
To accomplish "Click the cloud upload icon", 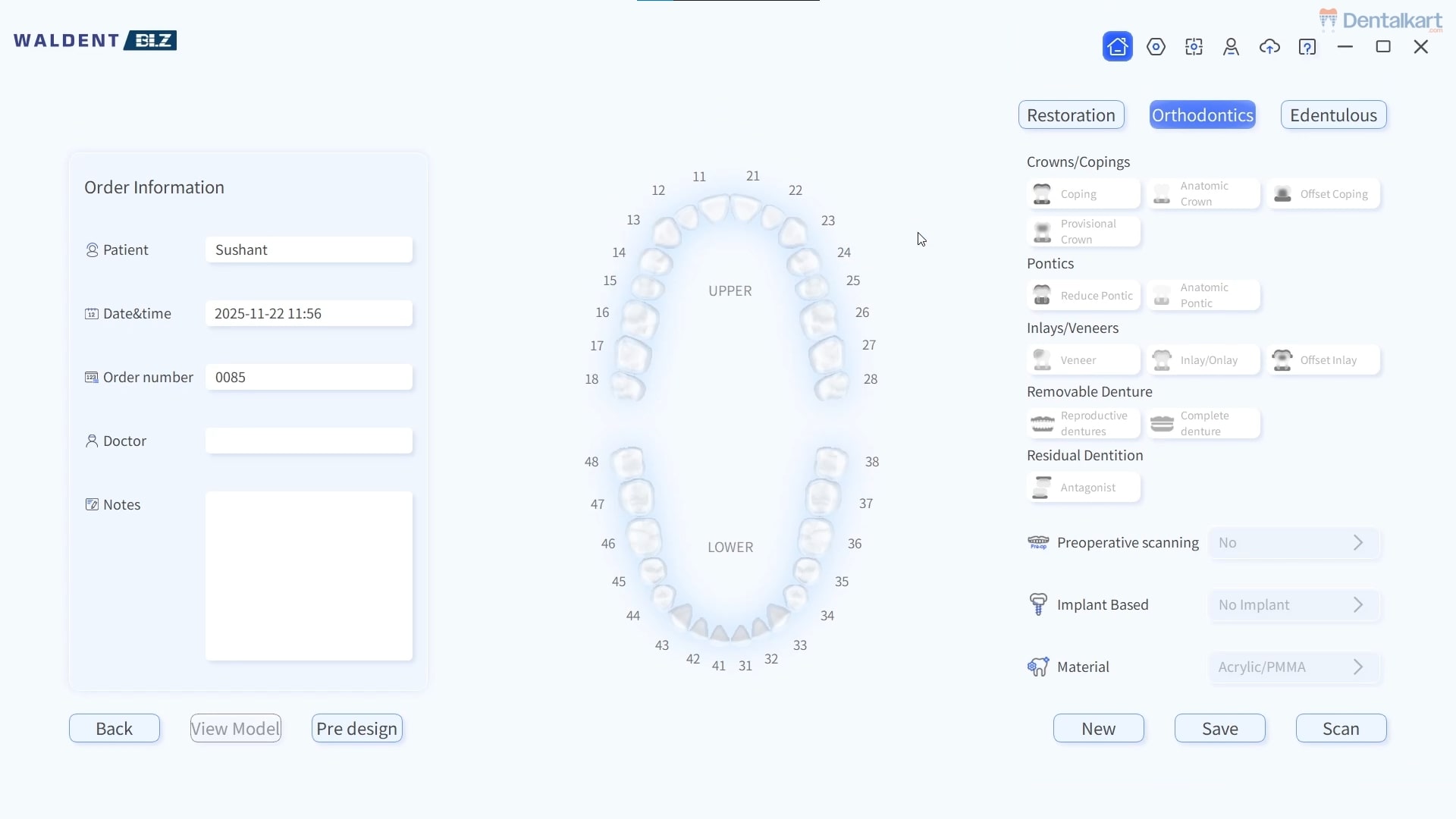I will pos(1269,47).
